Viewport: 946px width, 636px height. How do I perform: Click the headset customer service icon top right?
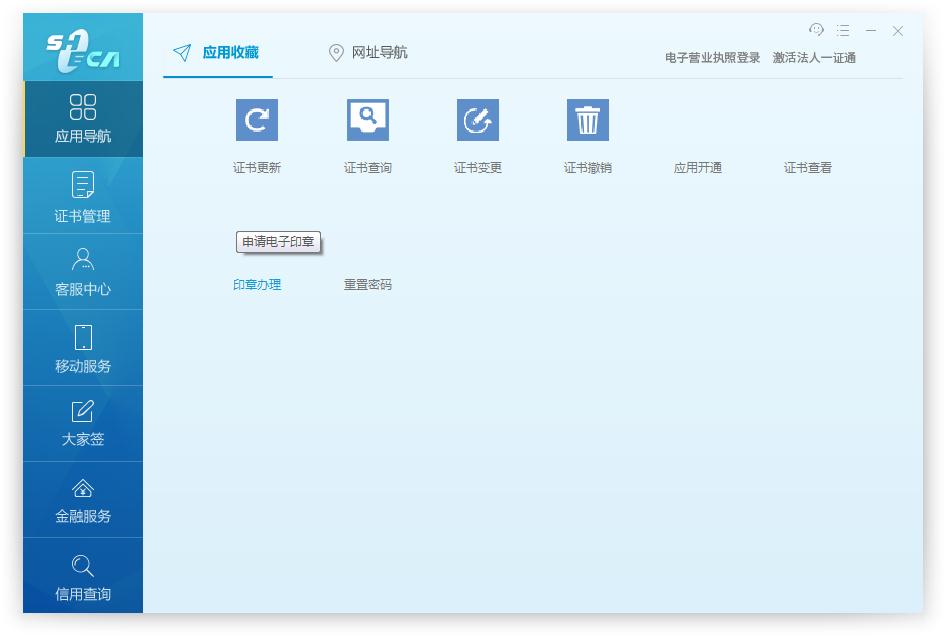[816, 30]
